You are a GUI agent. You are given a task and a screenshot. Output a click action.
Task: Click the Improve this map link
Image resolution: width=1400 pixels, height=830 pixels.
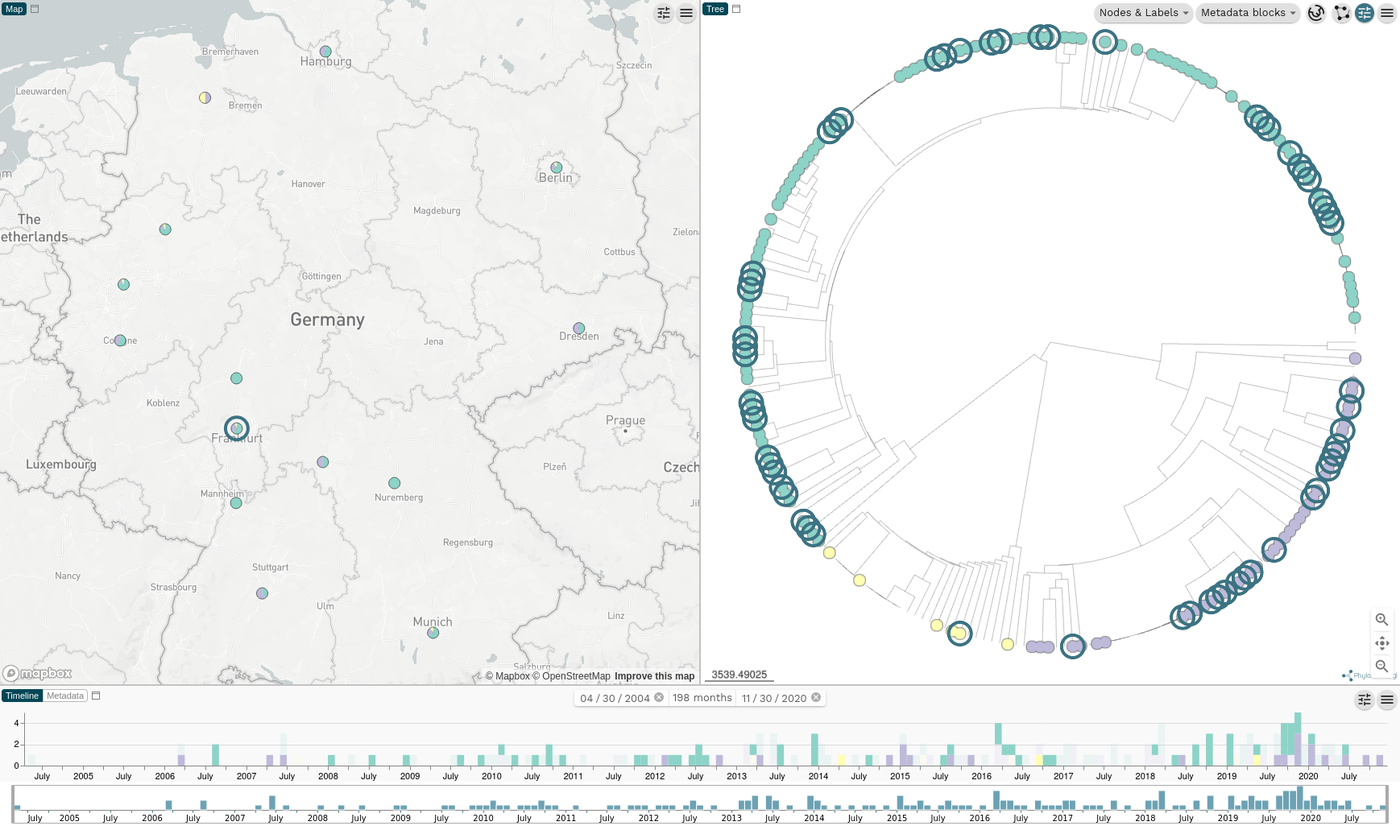[x=654, y=676]
